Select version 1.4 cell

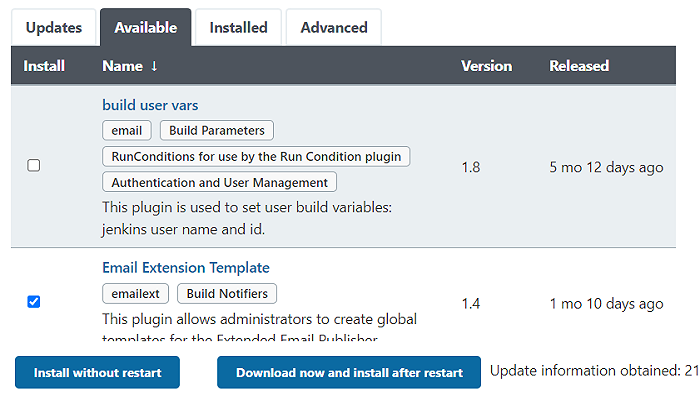(471, 304)
